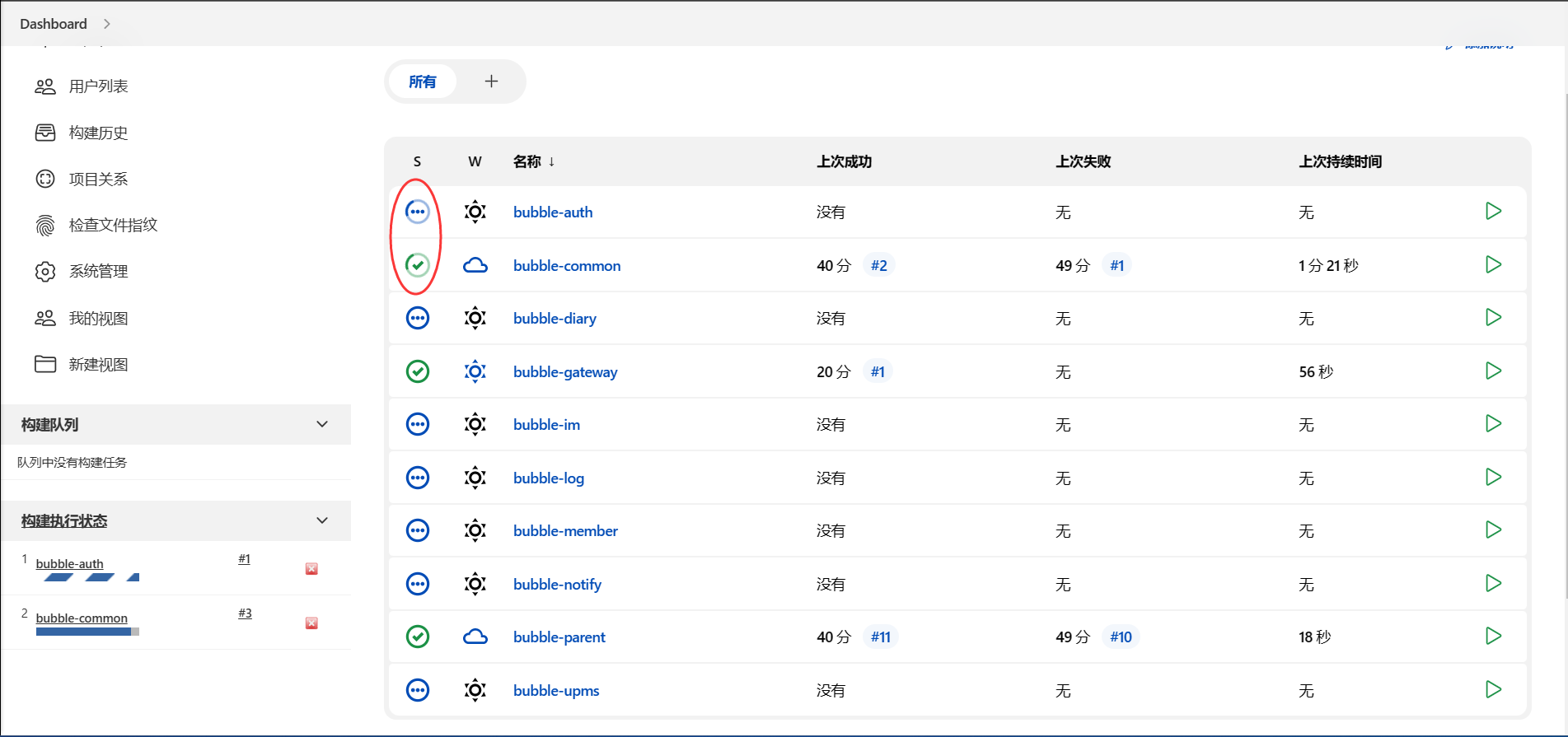Image resolution: width=1568 pixels, height=737 pixels.
Task: Select the 所有 view tab
Action: click(x=423, y=82)
